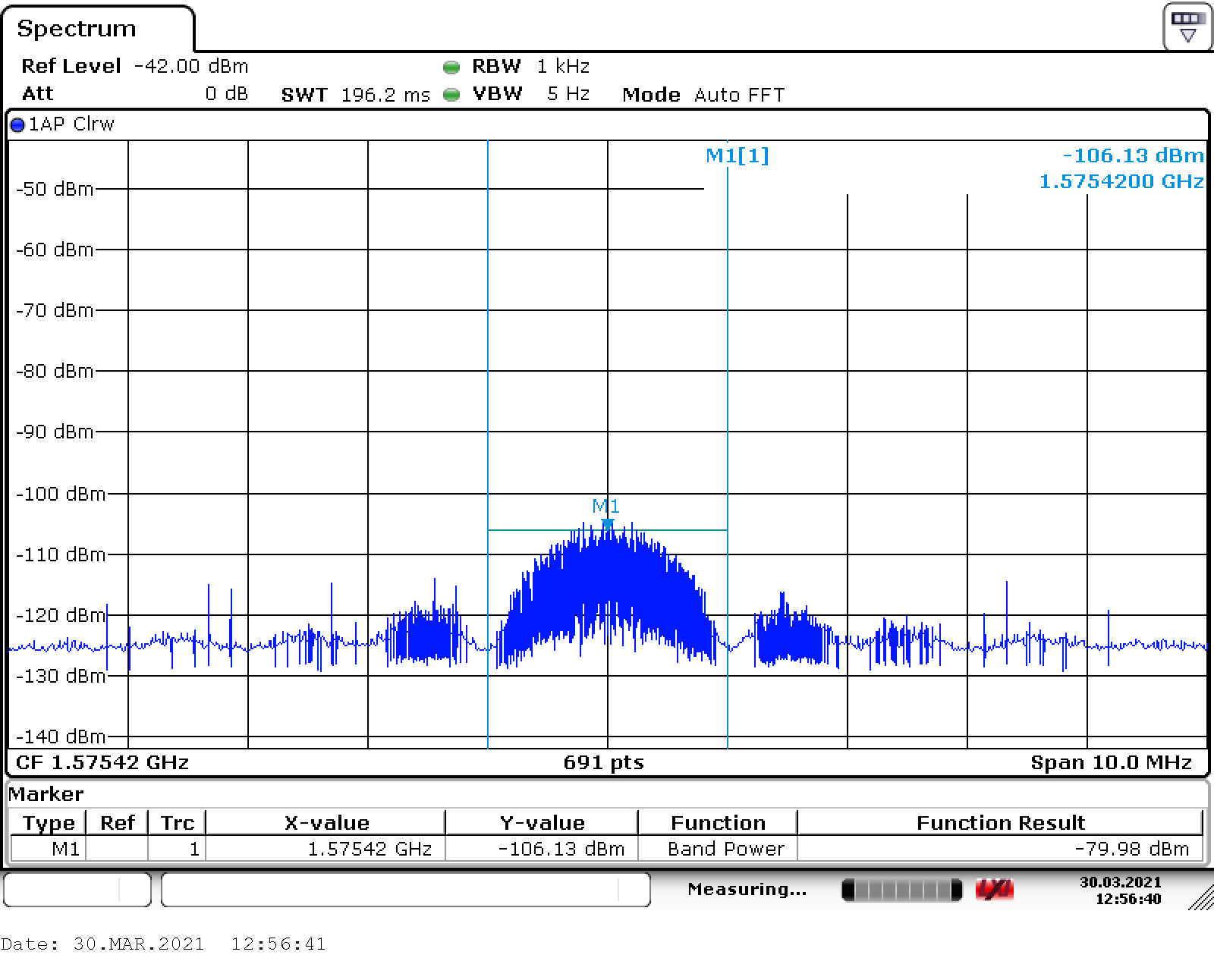
Task: Click the SWT 196.2 ms sweep time
Action: click(x=355, y=95)
